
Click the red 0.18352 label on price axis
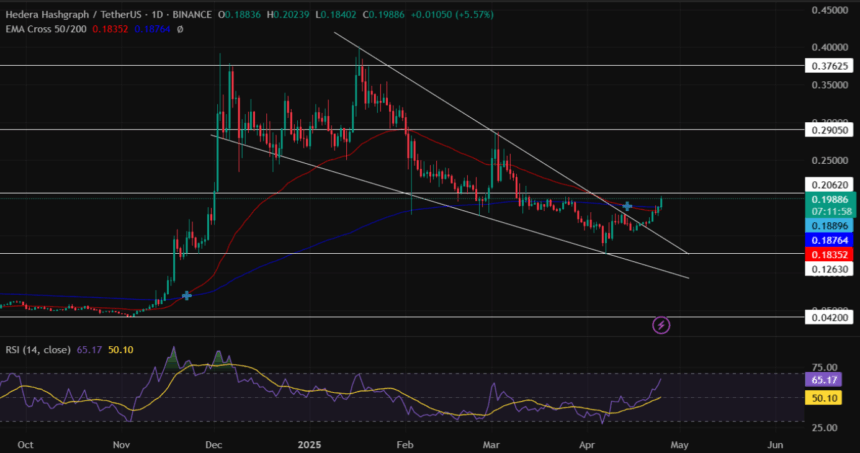pyautogui.click(x=829, y=254)
